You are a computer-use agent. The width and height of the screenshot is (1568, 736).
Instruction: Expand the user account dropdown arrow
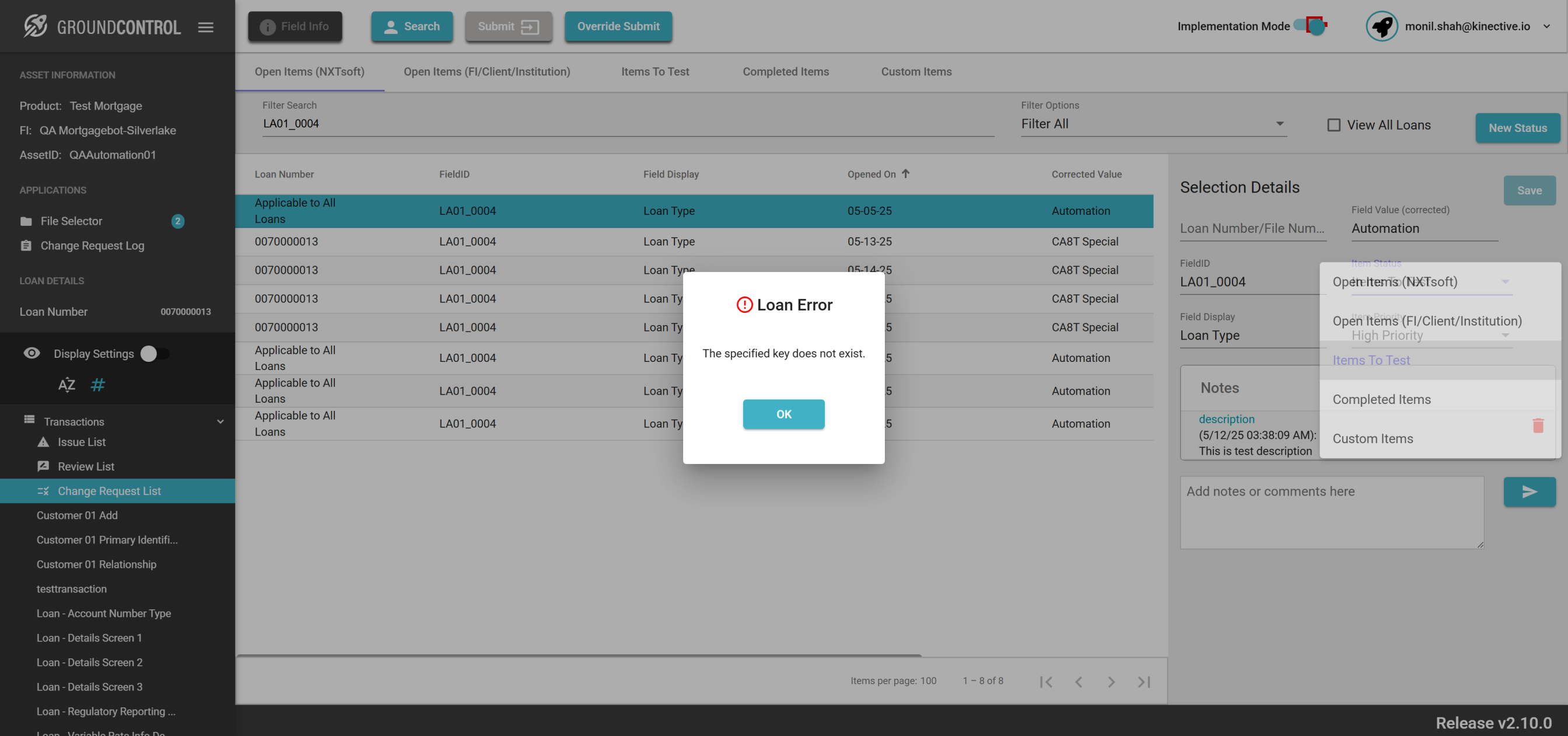point(1546,26)
